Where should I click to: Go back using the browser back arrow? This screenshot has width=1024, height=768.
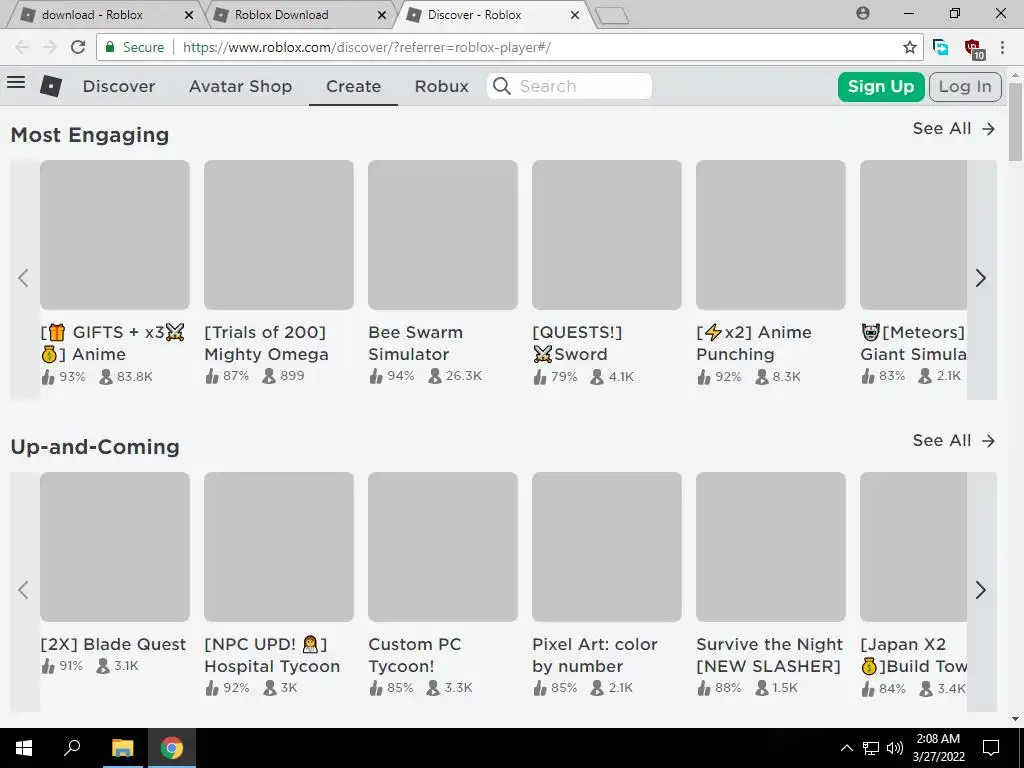(x=22, y=47)
